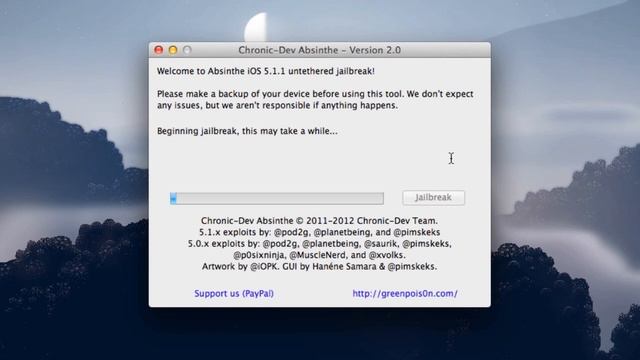Click the jailbreak progress bar

click(277, 198)
